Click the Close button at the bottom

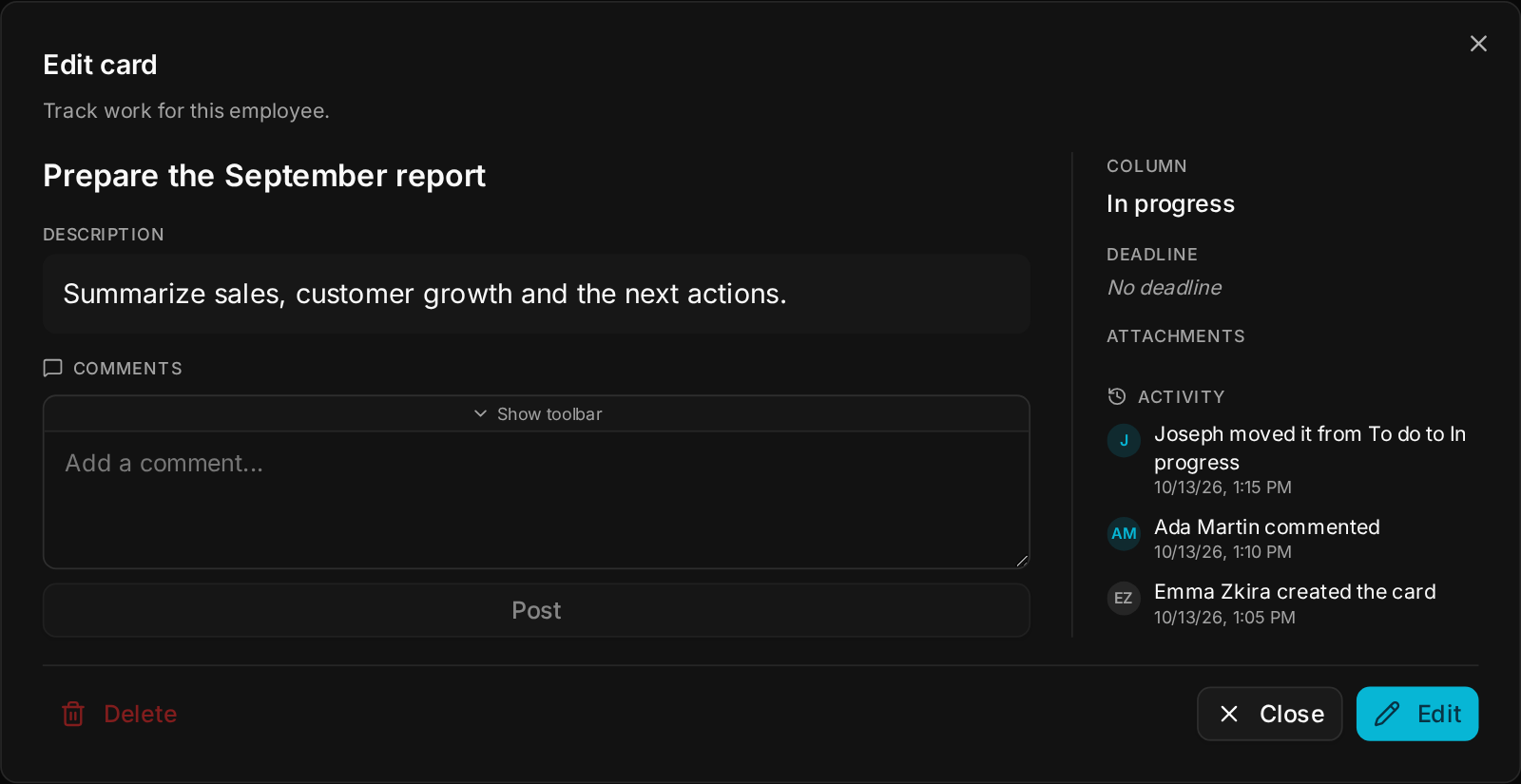pyautogui.click(x=1270, y=714)
